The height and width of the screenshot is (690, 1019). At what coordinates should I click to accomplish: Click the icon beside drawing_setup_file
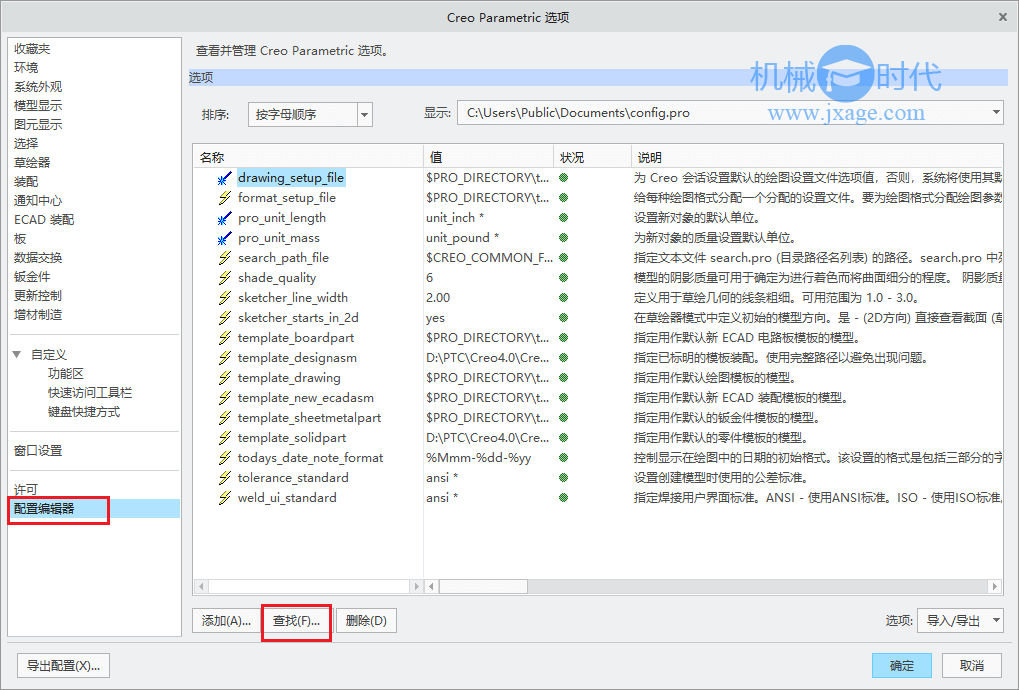pos(224,178)
